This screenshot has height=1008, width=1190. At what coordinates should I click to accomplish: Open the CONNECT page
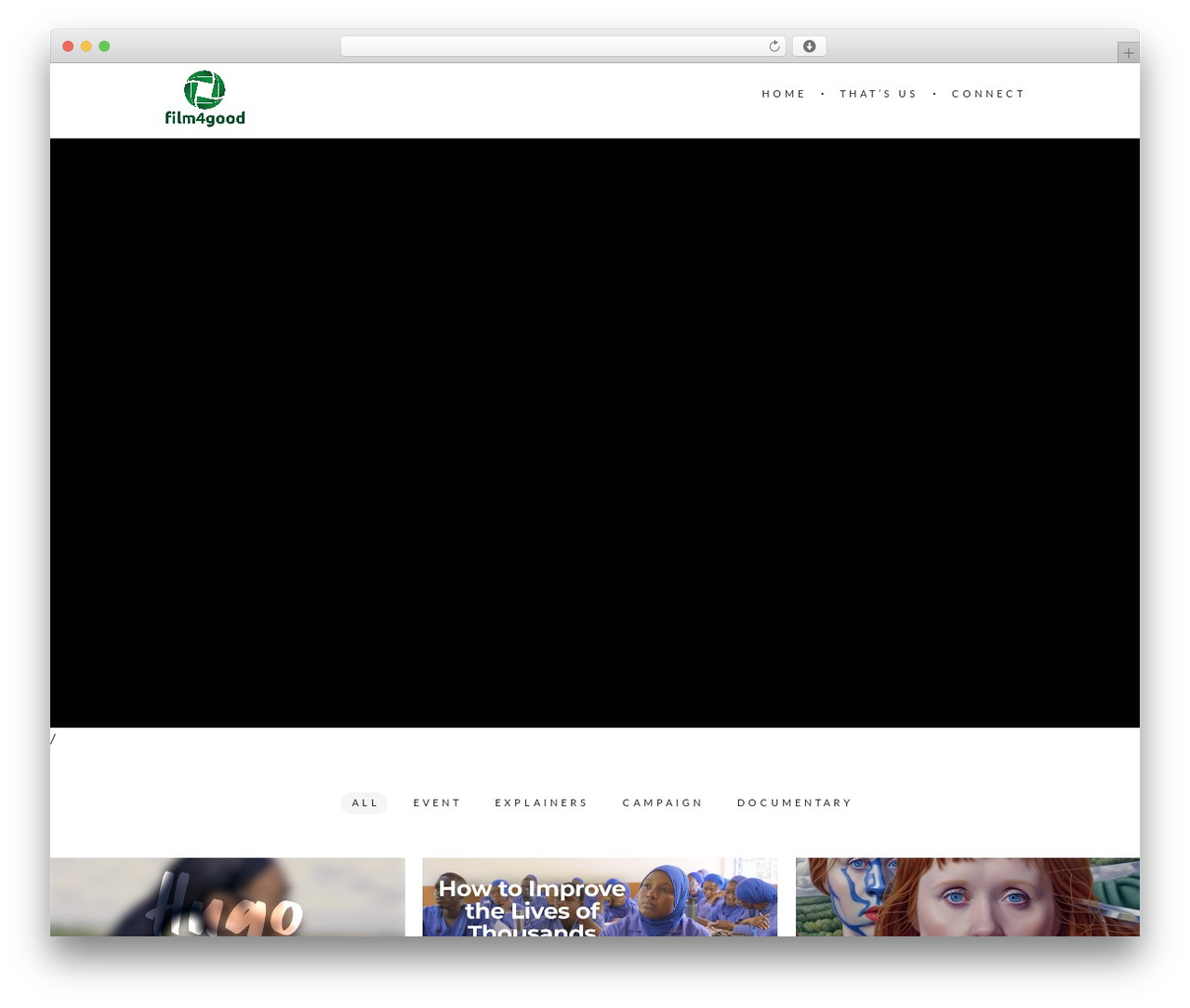(987, 94)
